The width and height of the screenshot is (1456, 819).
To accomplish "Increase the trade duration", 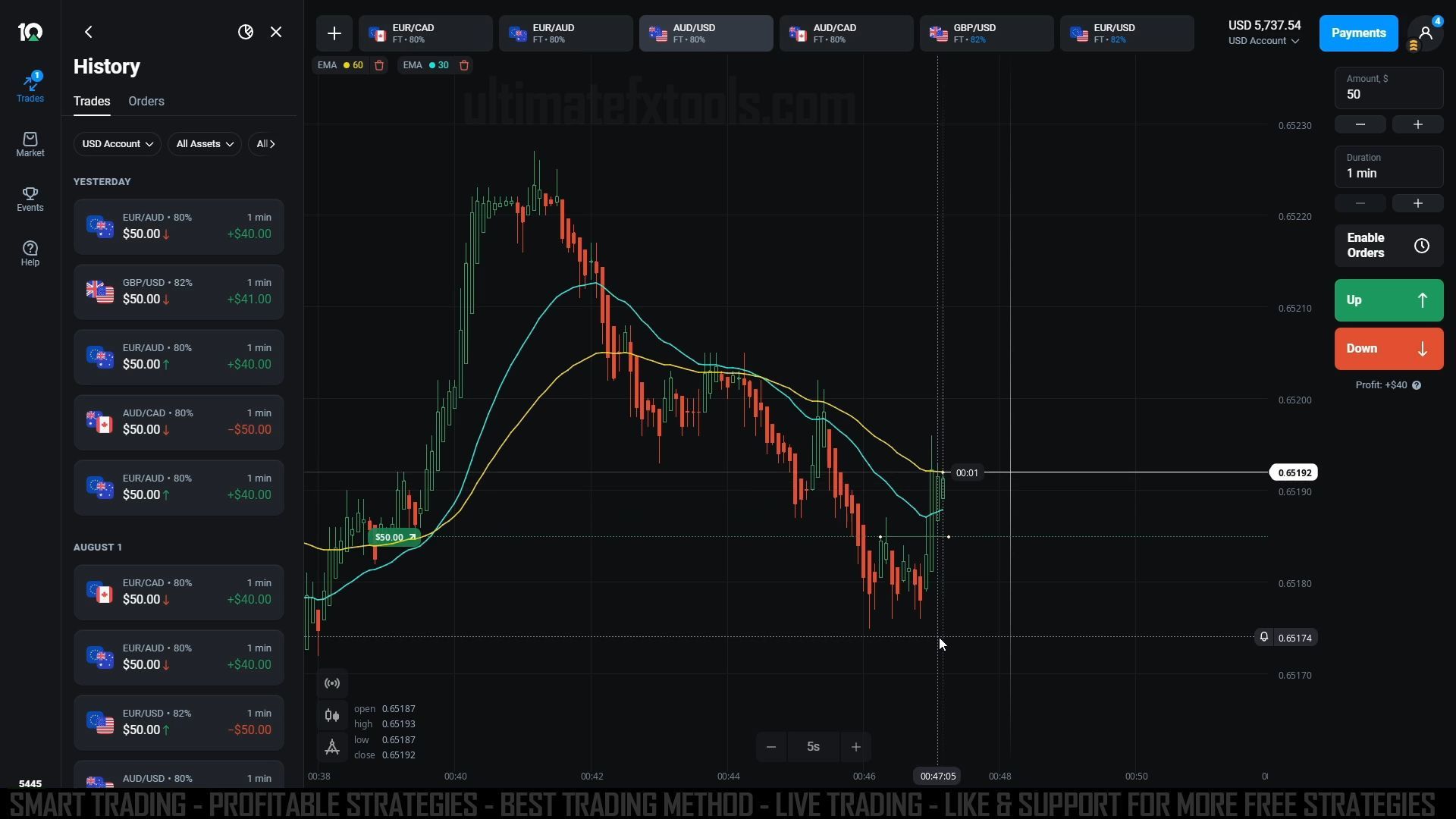I will pos(1418,203).
